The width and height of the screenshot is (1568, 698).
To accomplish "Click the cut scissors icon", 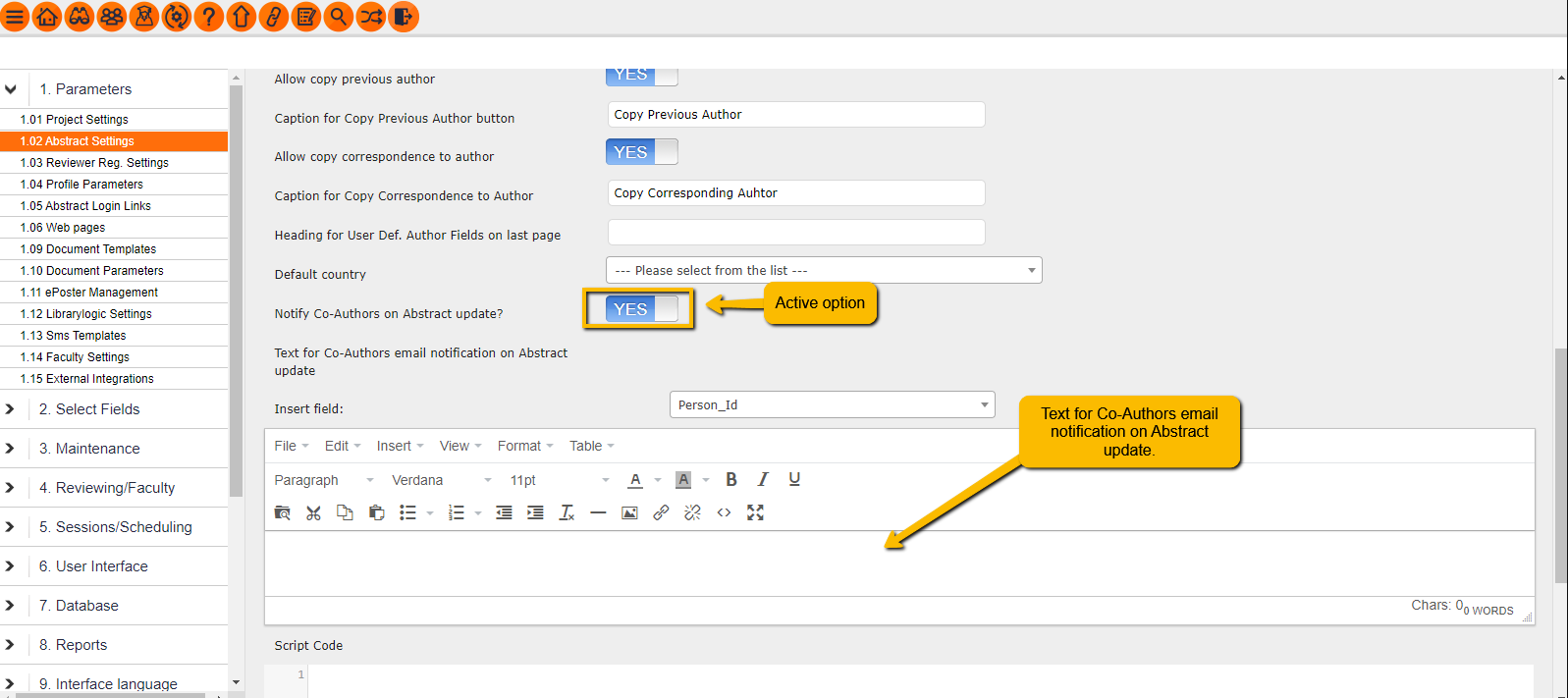I will tap(313, 513).
